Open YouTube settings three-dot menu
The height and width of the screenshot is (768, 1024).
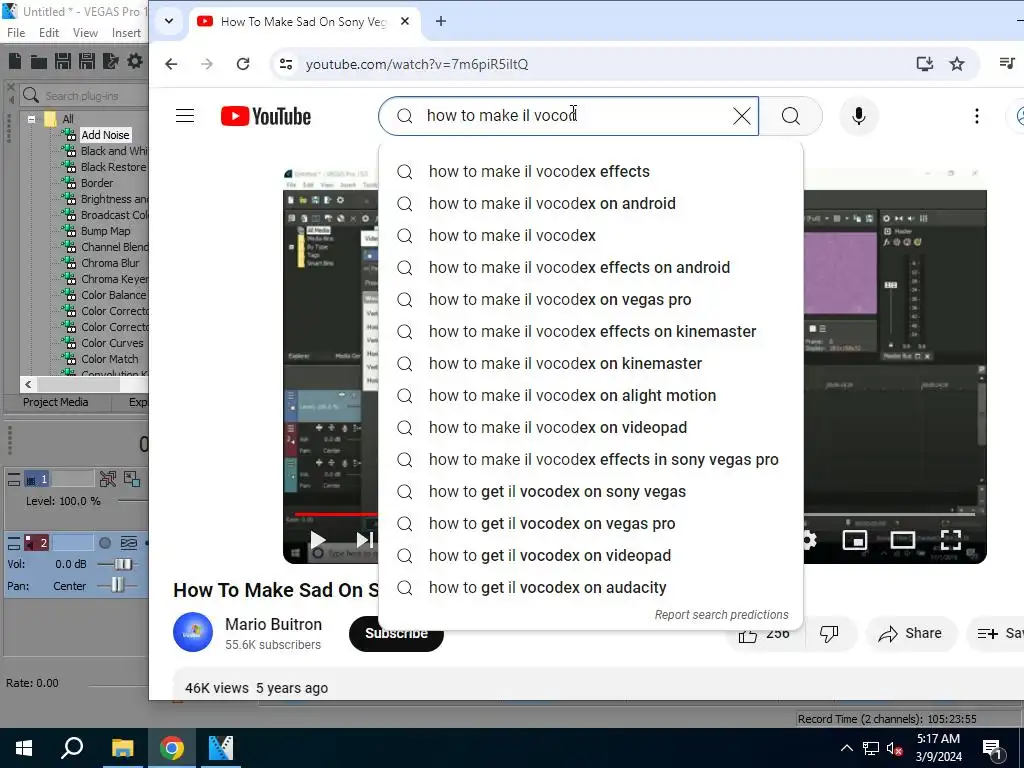[x=976, y=116]
